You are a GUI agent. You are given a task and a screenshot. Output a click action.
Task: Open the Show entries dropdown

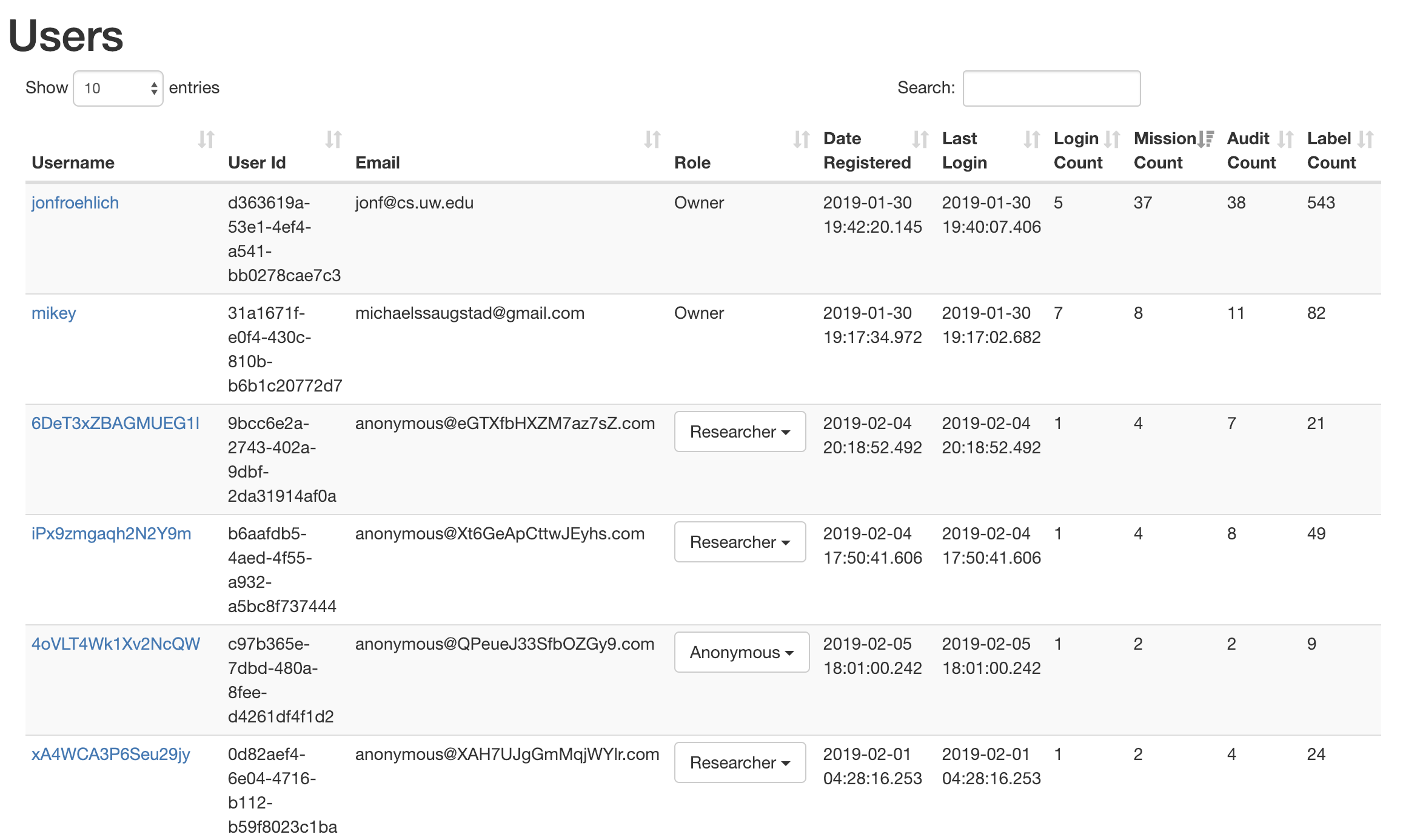118,88
